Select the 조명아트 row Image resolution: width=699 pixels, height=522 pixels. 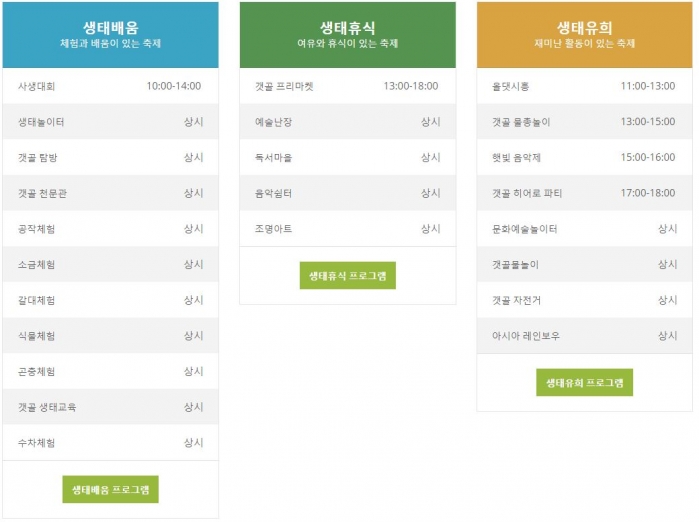pyautogui.click(x=347, y=229)
